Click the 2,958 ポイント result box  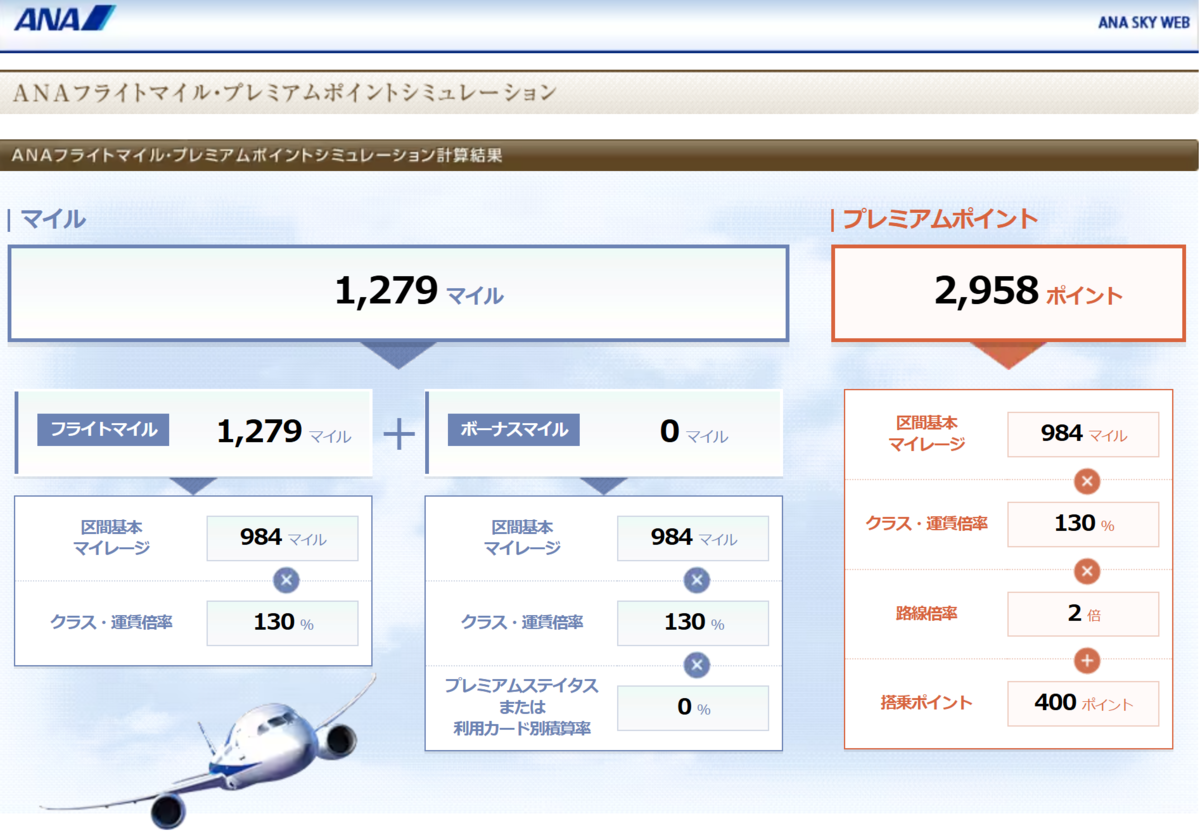[1008, 293]
